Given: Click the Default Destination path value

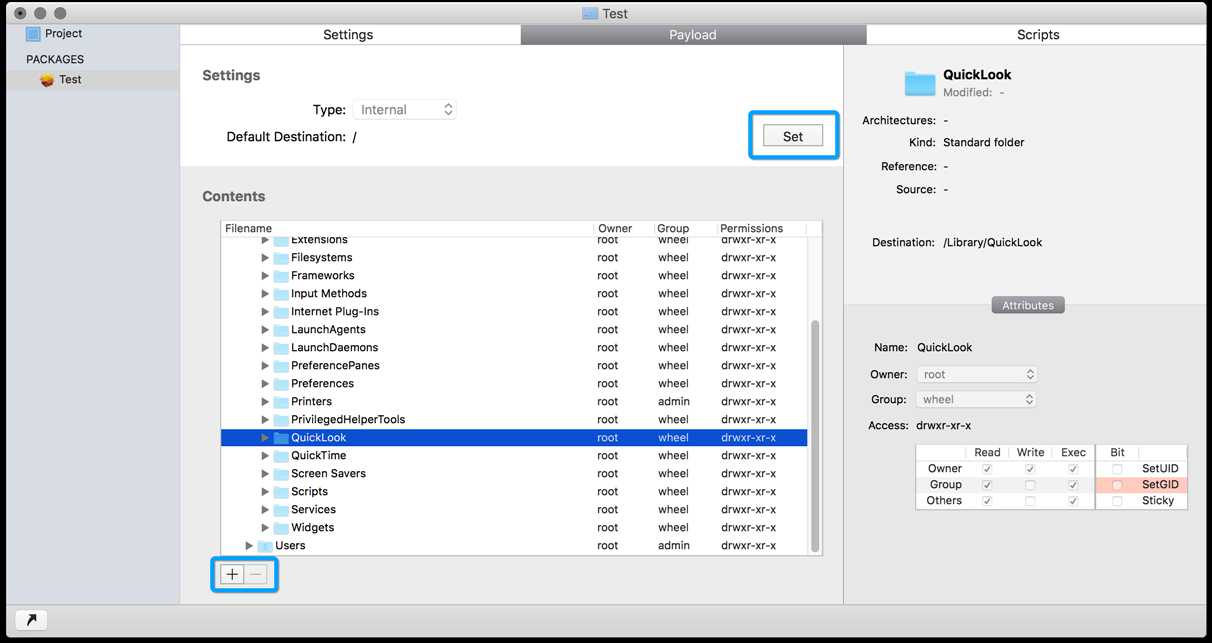Looking at the screenshot, I should coord(354,137).
